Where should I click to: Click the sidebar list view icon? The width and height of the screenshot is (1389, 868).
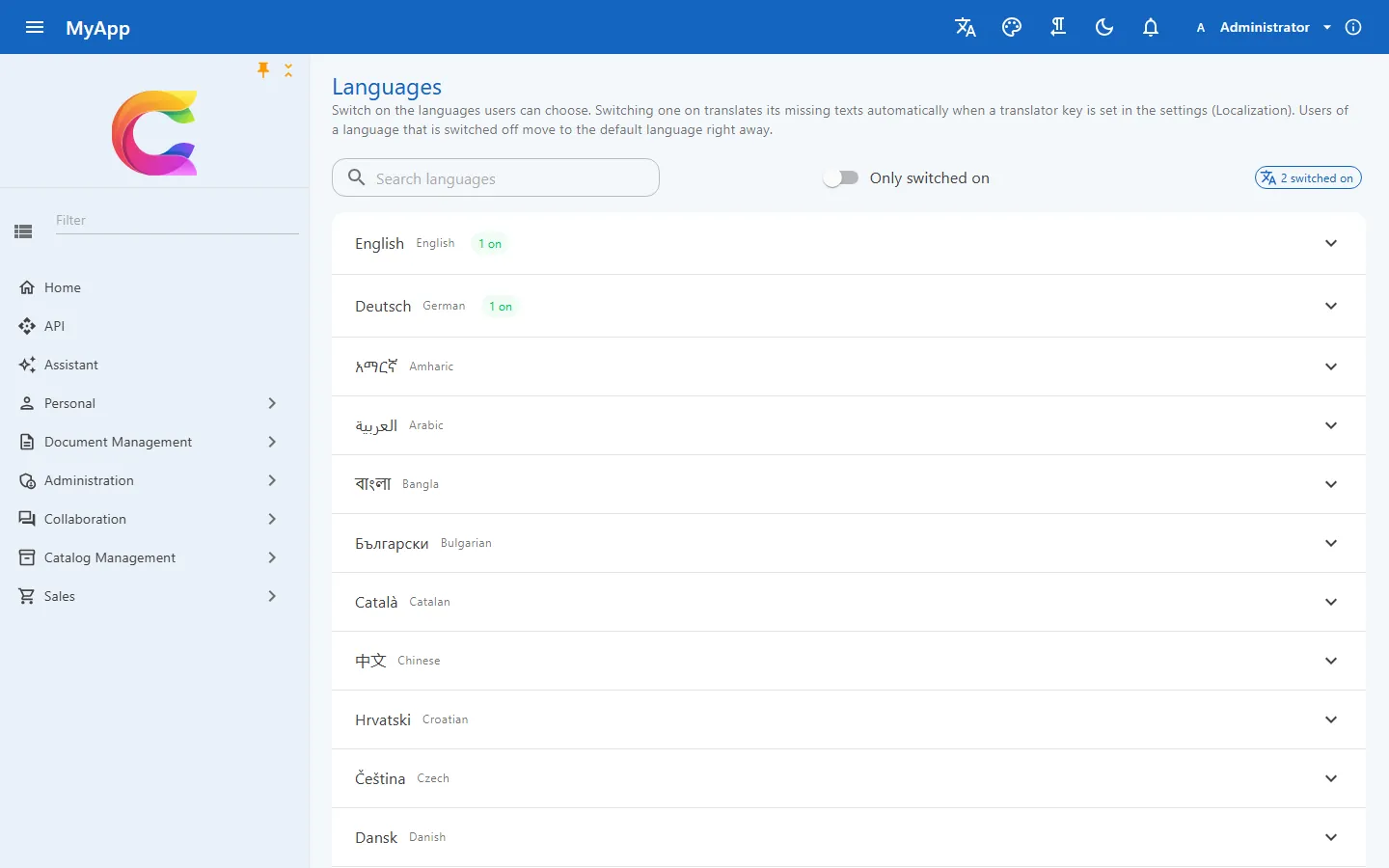[x=24, y=231]
